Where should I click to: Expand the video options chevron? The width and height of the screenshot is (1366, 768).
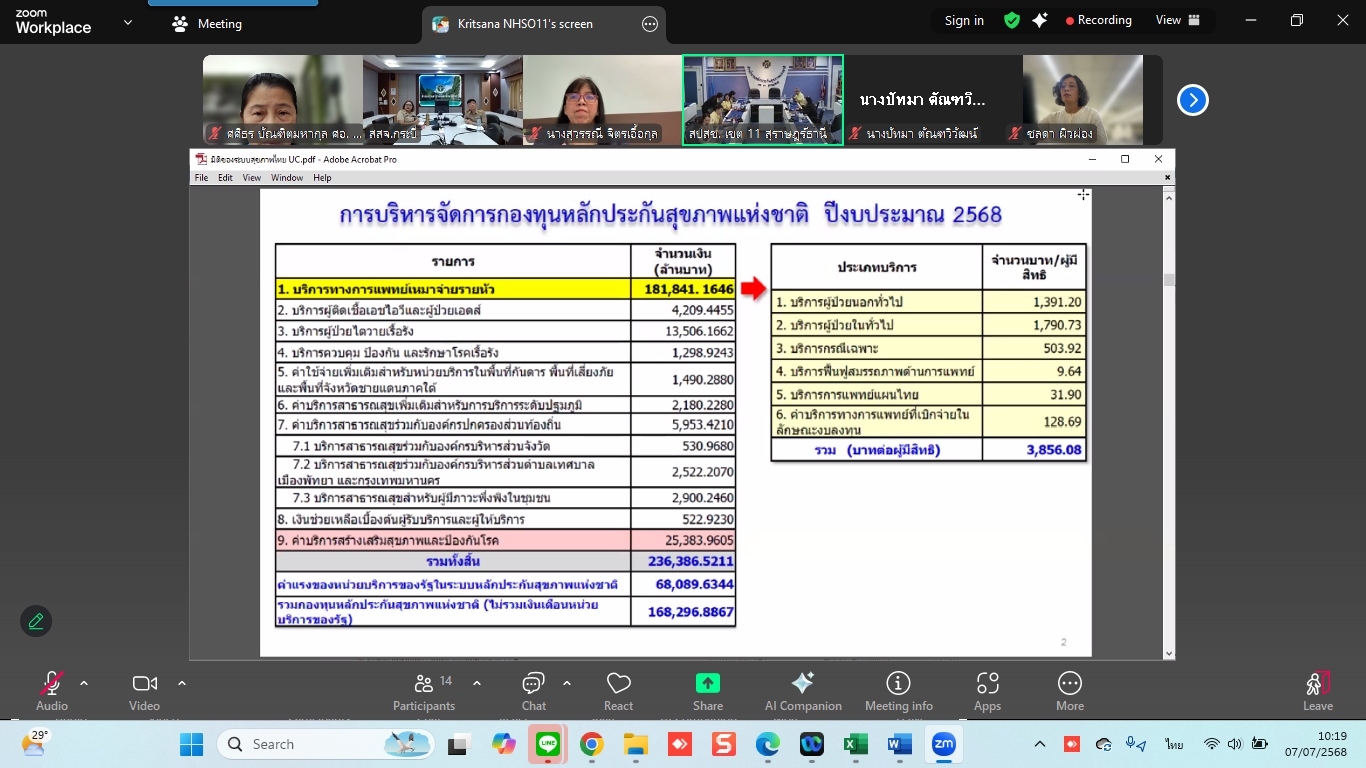tap(182, 684)
